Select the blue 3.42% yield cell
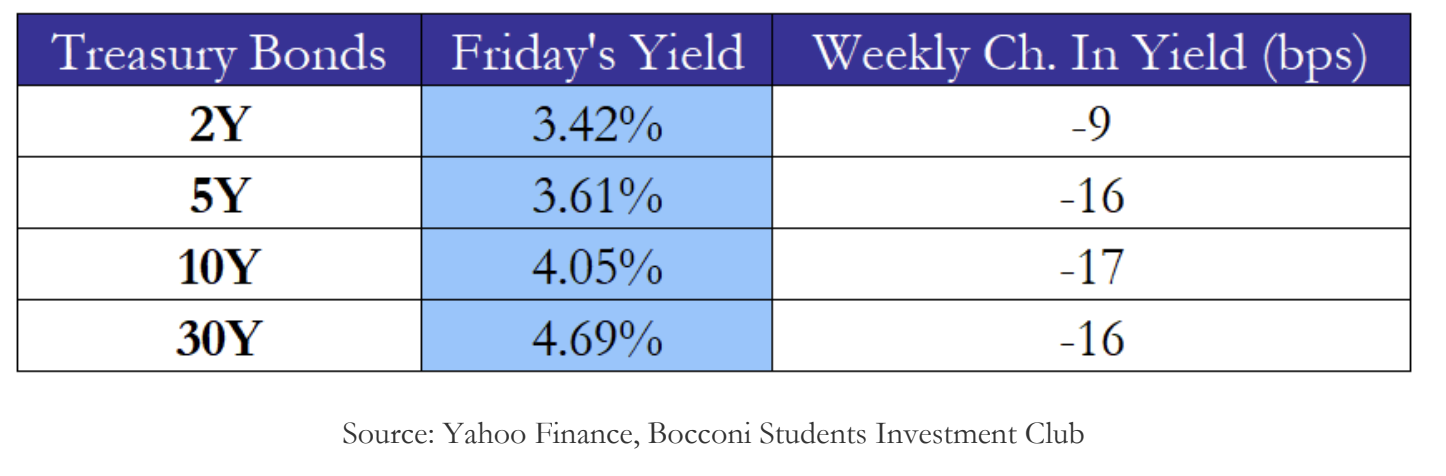This screenshot has width=1446, height=476. pos(597,126)
